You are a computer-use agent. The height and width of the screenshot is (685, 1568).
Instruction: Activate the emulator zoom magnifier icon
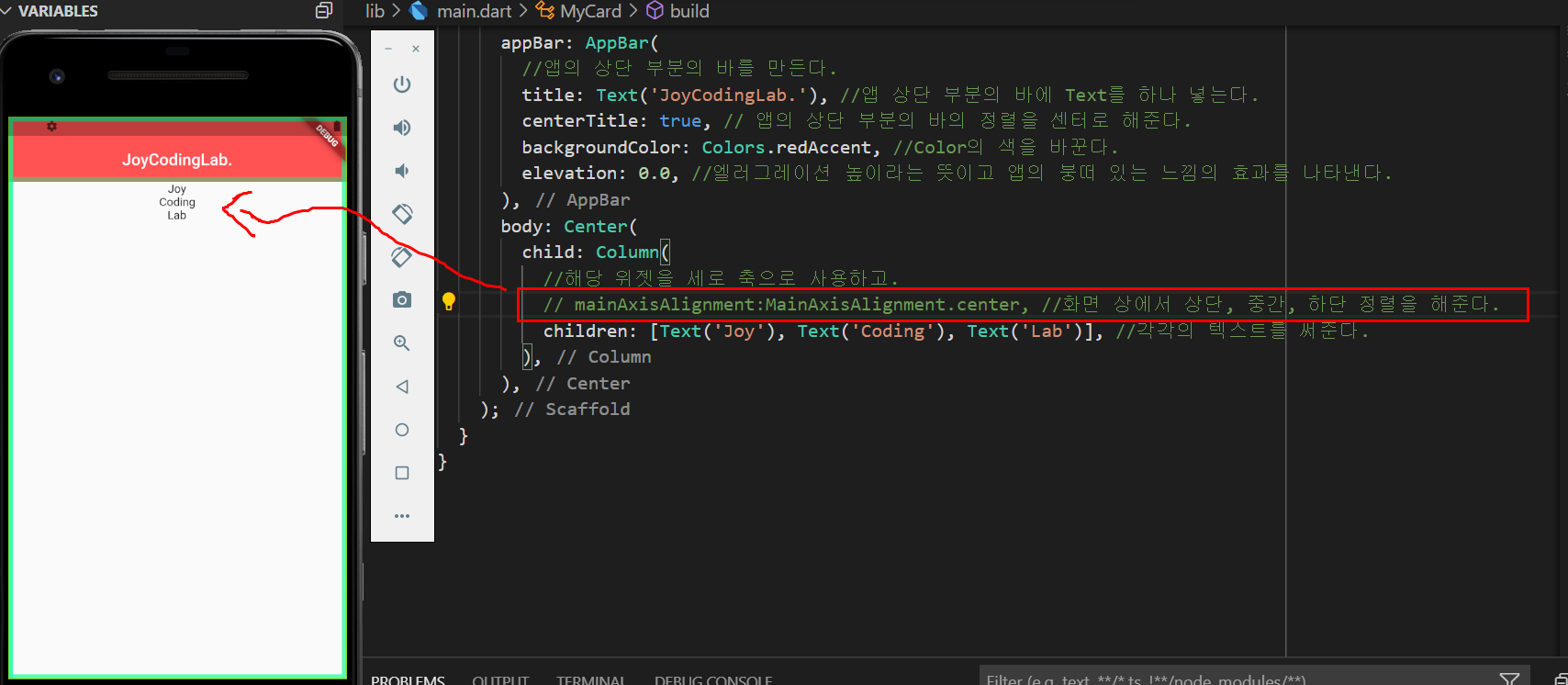point(402,343)
